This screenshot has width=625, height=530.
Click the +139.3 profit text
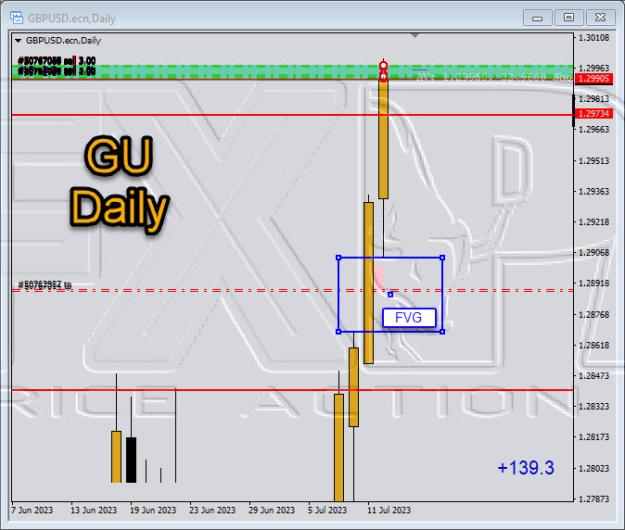tap(526, 468)
